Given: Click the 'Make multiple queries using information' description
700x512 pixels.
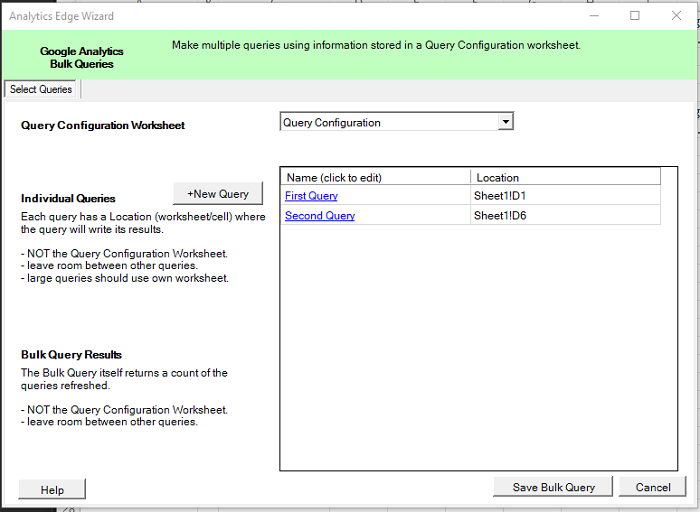Looking at the screenshot, I should click(376, 45).
